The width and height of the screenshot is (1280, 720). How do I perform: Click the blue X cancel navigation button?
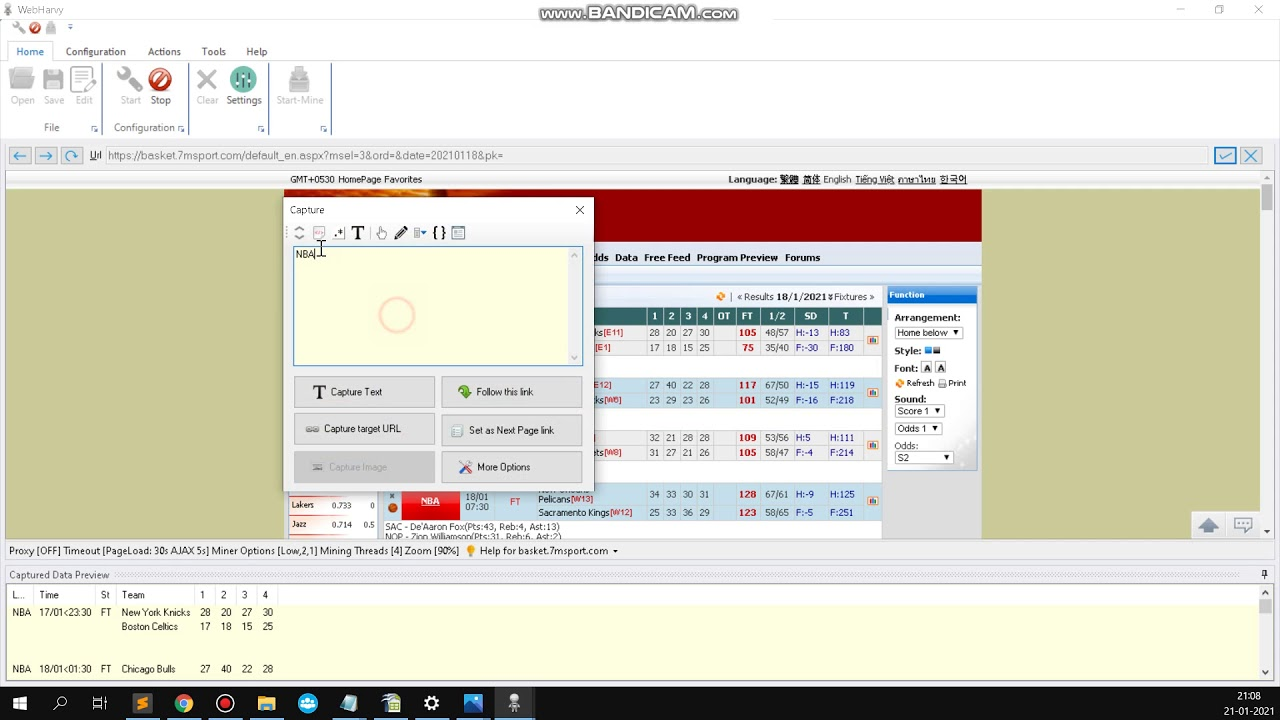1251,155
